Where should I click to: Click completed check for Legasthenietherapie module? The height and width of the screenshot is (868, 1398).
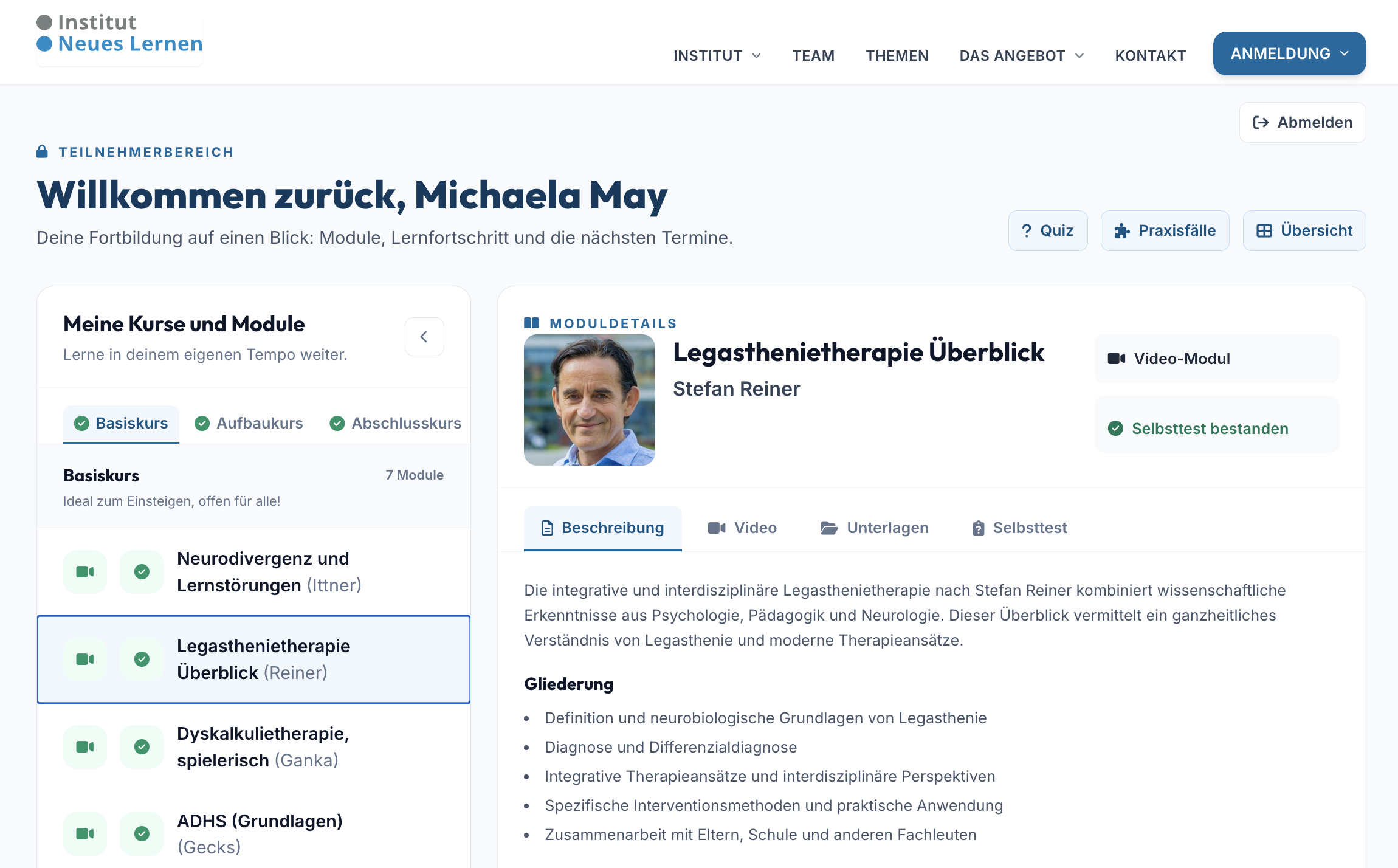click(142, 660)
